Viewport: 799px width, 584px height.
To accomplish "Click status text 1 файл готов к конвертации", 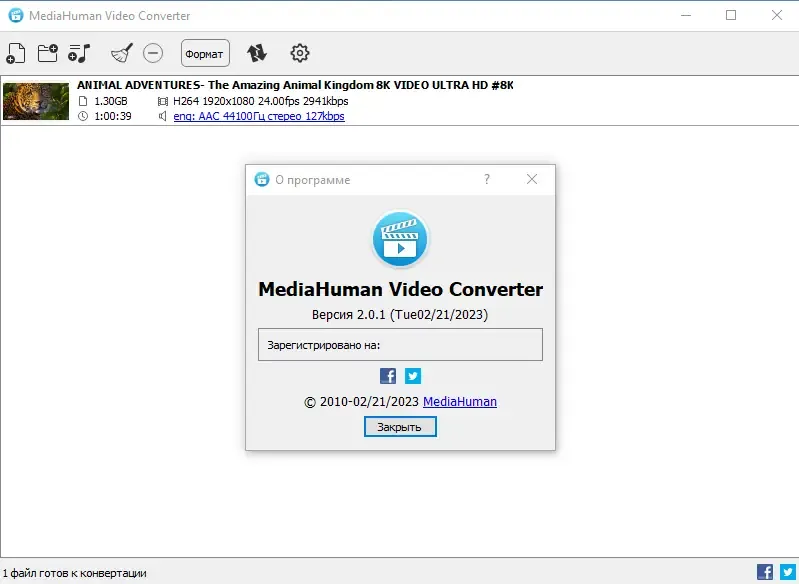I will (x=74, y=573).
